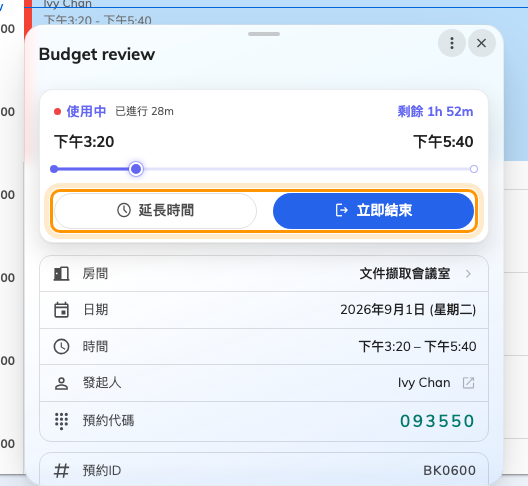Click the person icon beside 發起人
The width and height of the screenshot is (528, 486).
(61, 383)
